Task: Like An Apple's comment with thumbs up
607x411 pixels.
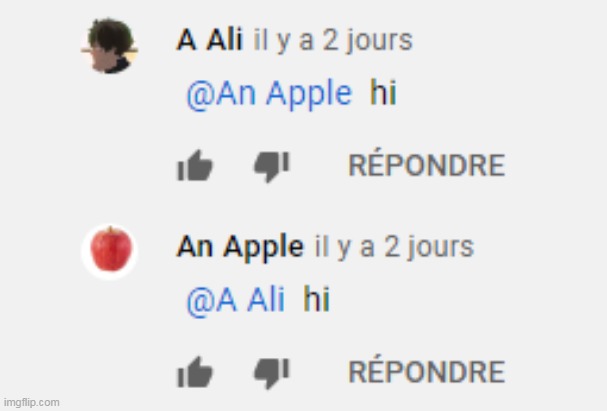Action: coord(195,372)
